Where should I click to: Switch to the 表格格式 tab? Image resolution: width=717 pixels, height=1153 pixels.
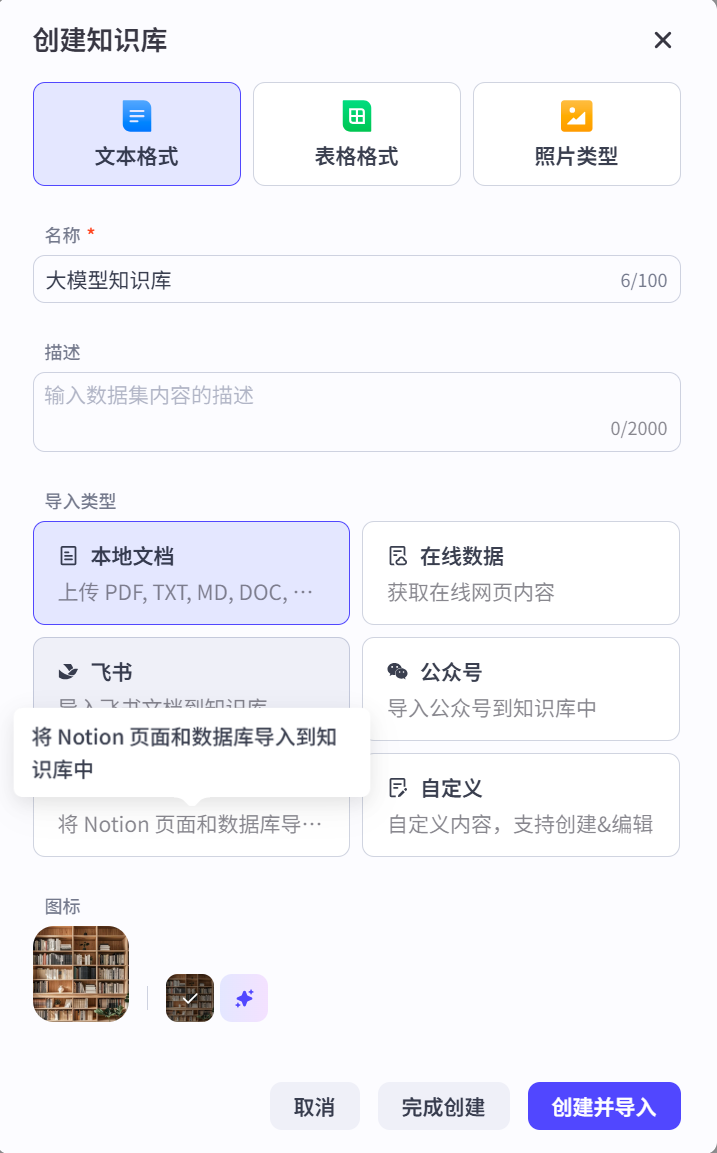(357, 134)
